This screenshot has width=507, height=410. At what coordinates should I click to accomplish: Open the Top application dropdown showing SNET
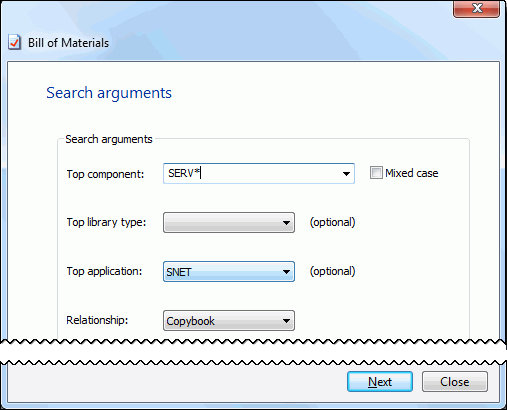229,272
